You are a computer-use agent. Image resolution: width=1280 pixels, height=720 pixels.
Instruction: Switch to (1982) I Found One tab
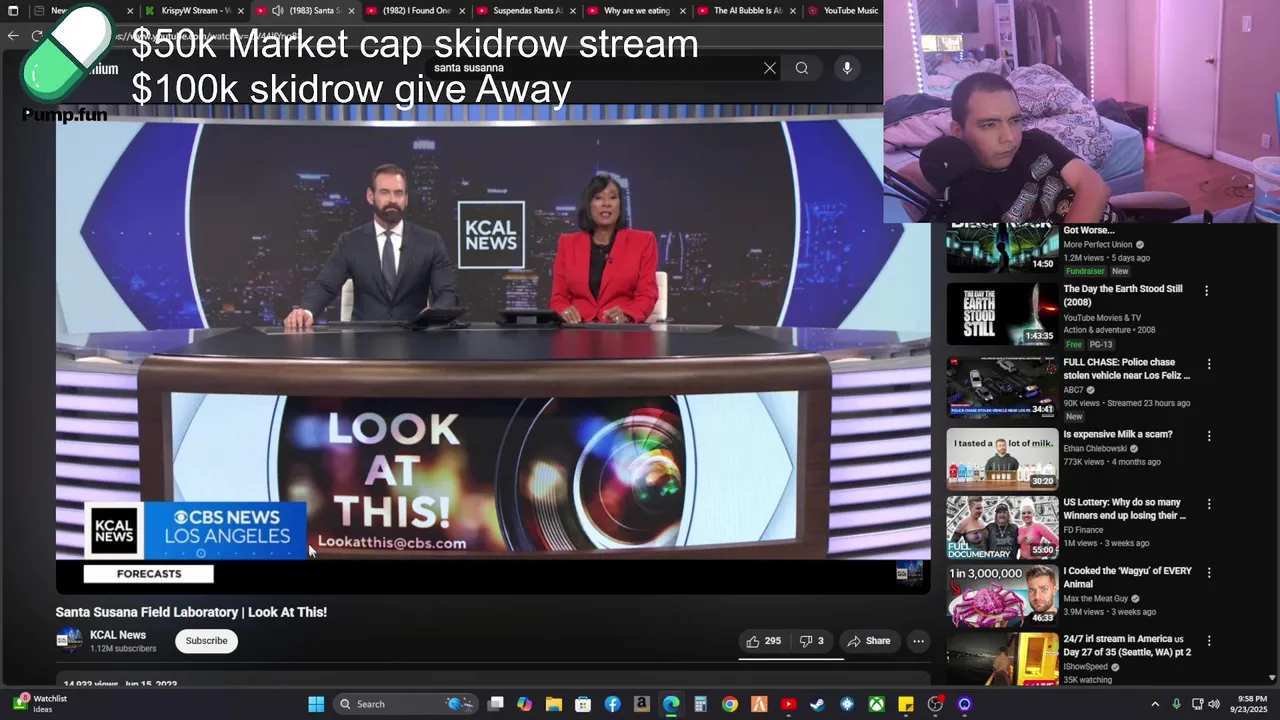(415, 11)
